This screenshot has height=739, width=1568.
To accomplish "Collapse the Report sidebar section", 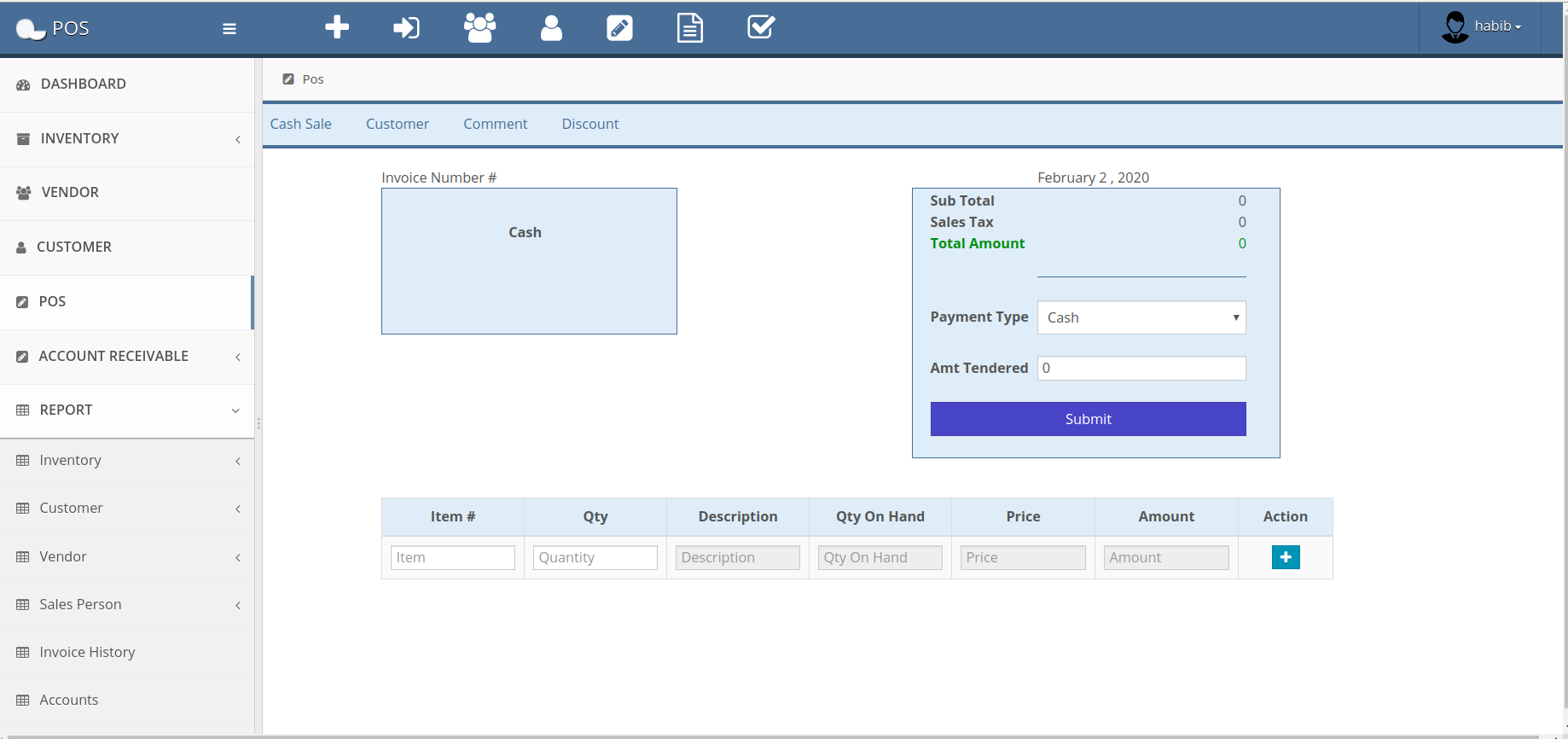I will coord(128,410).
